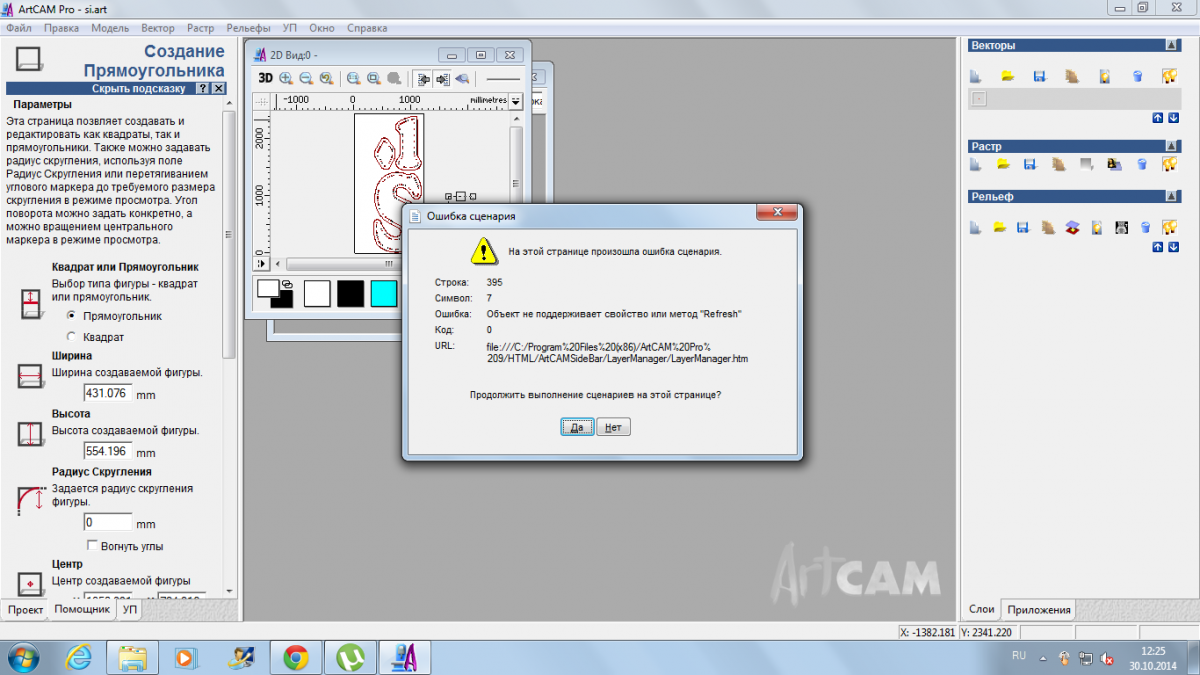
Task: Open the Рельефы menu
Action: point(249,28)
